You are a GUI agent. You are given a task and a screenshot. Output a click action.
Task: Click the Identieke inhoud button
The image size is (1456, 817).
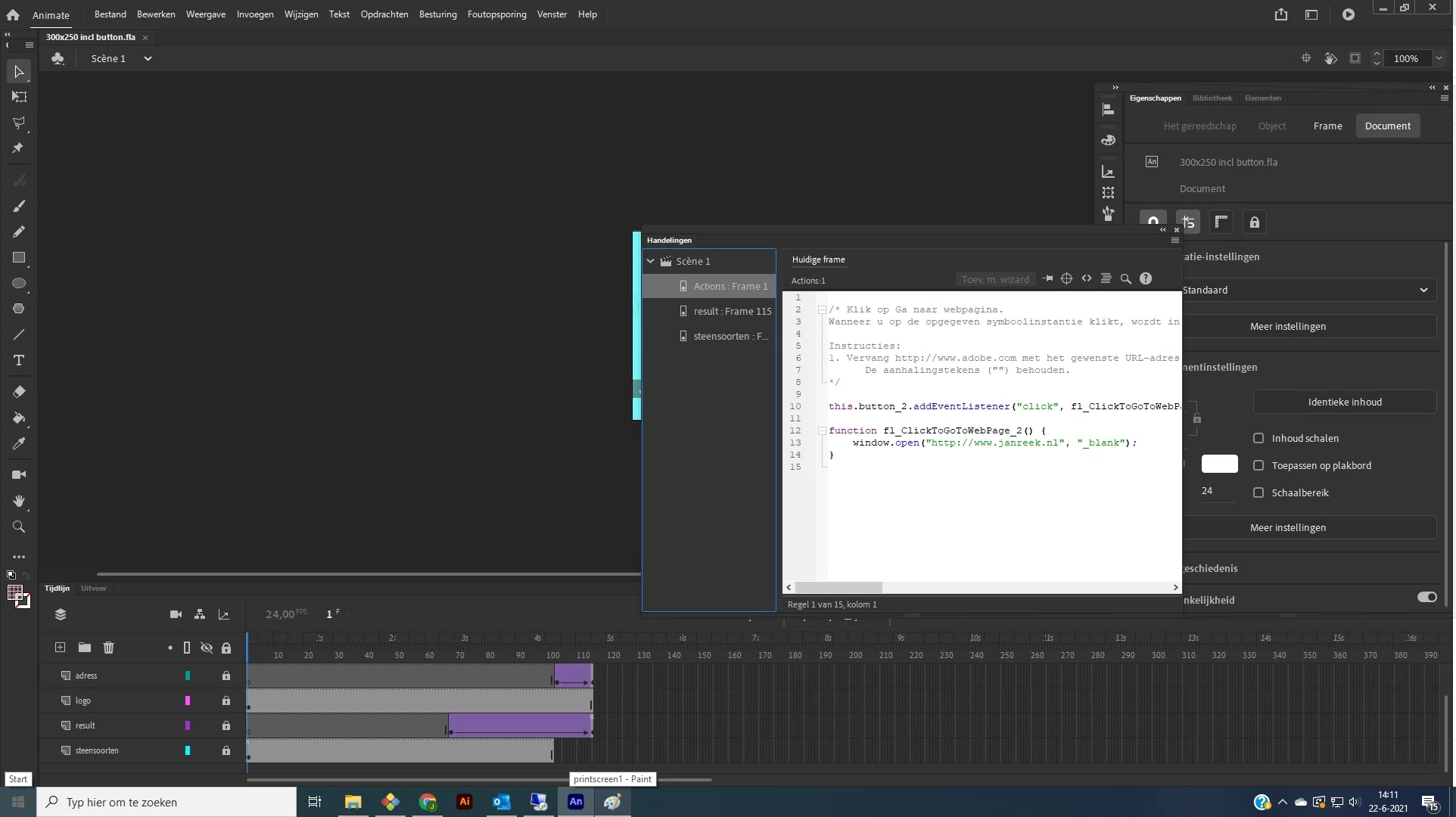coord(1344,402)
